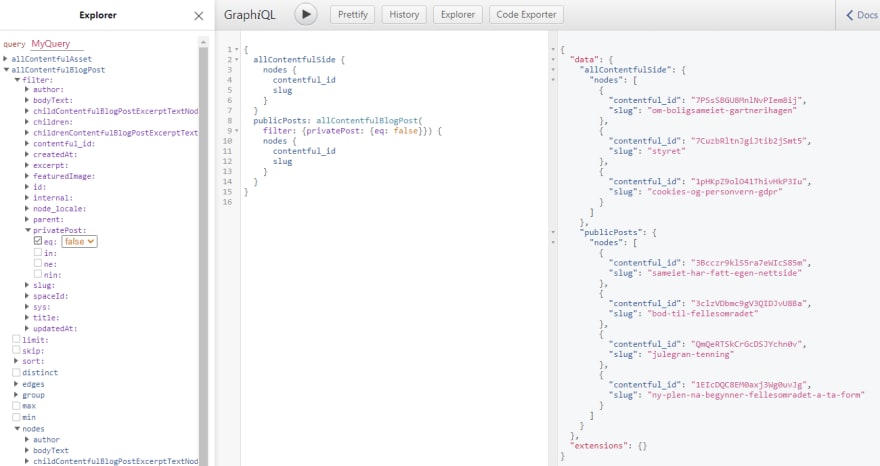Click allContentfulSide in the query editor
This screenshot has width=880, height=466.
tap(294, 60)
